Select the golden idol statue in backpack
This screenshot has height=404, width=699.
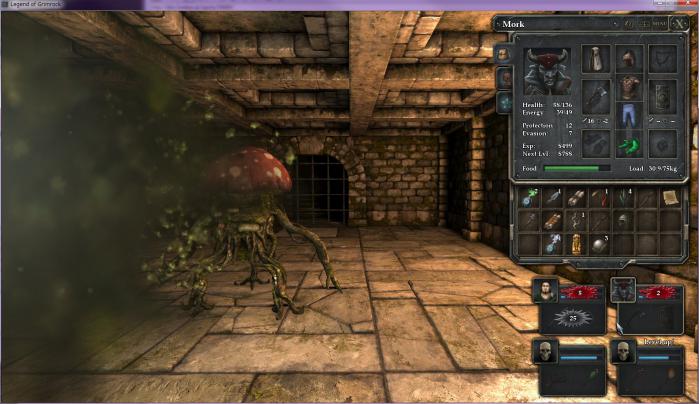(x=576, y=244)
